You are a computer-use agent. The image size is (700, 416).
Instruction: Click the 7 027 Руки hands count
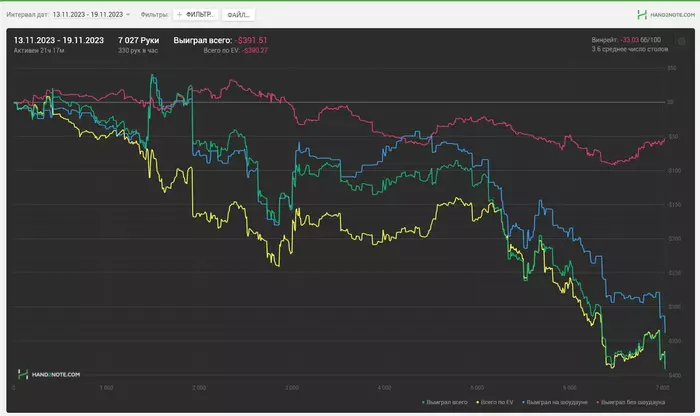138,40
